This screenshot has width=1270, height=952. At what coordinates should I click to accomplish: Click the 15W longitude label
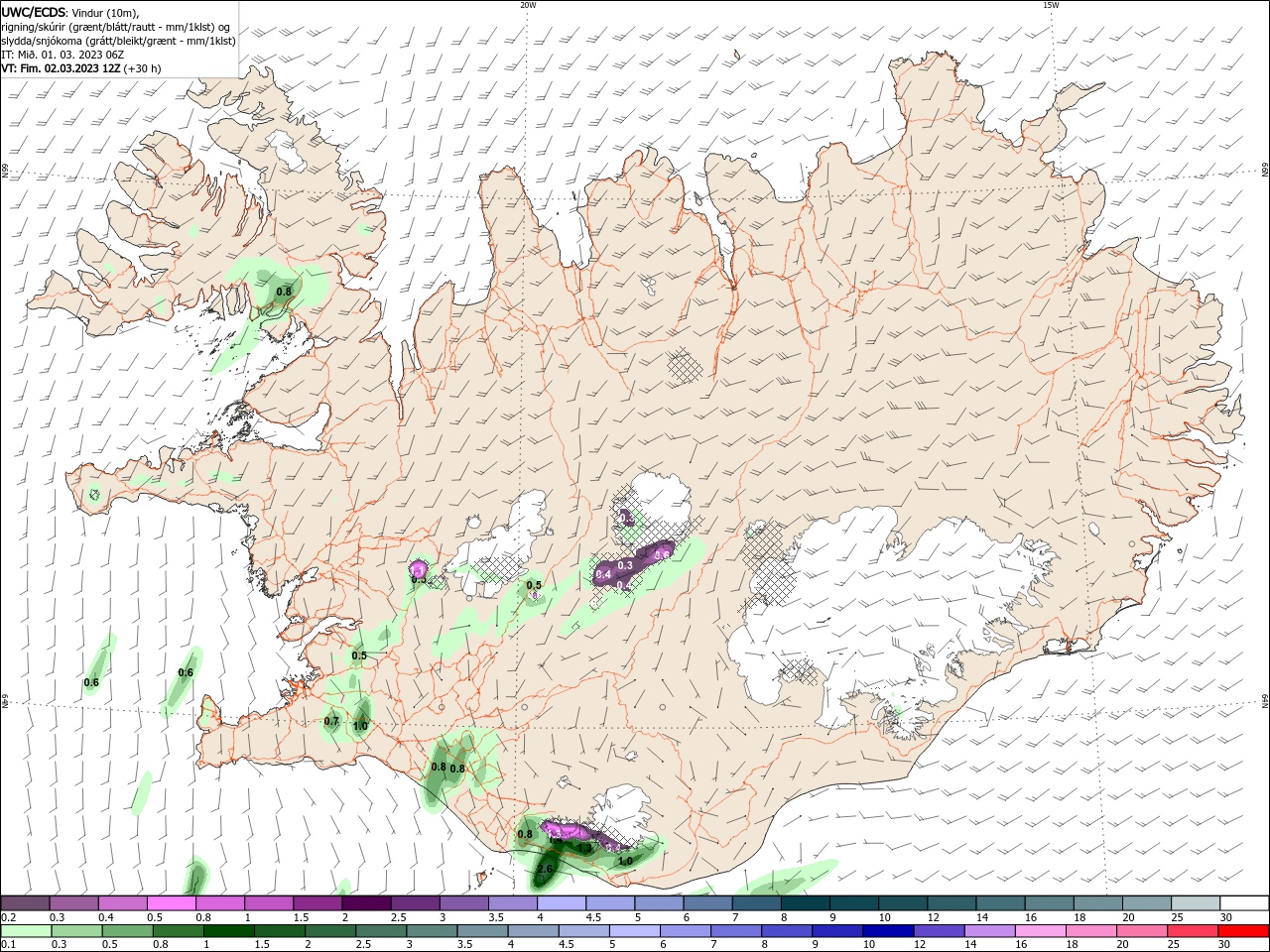1051,5
